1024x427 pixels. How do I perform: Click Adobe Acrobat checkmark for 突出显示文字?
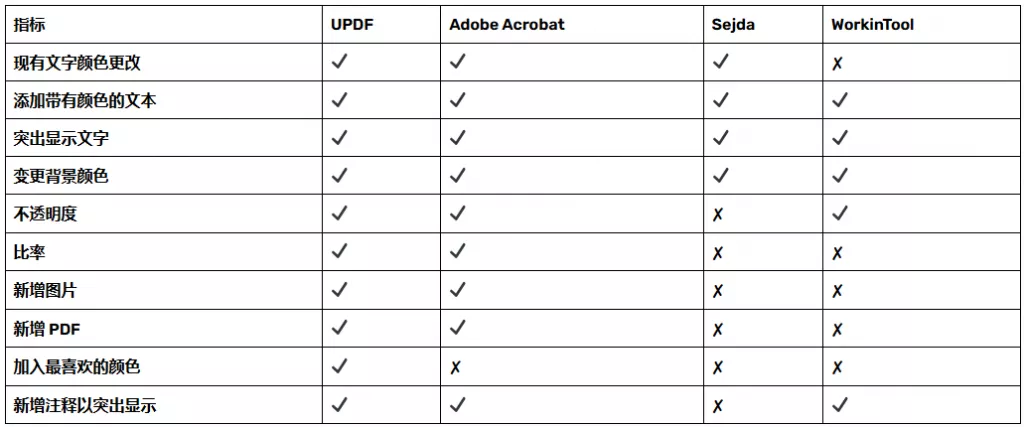point(458,138)
